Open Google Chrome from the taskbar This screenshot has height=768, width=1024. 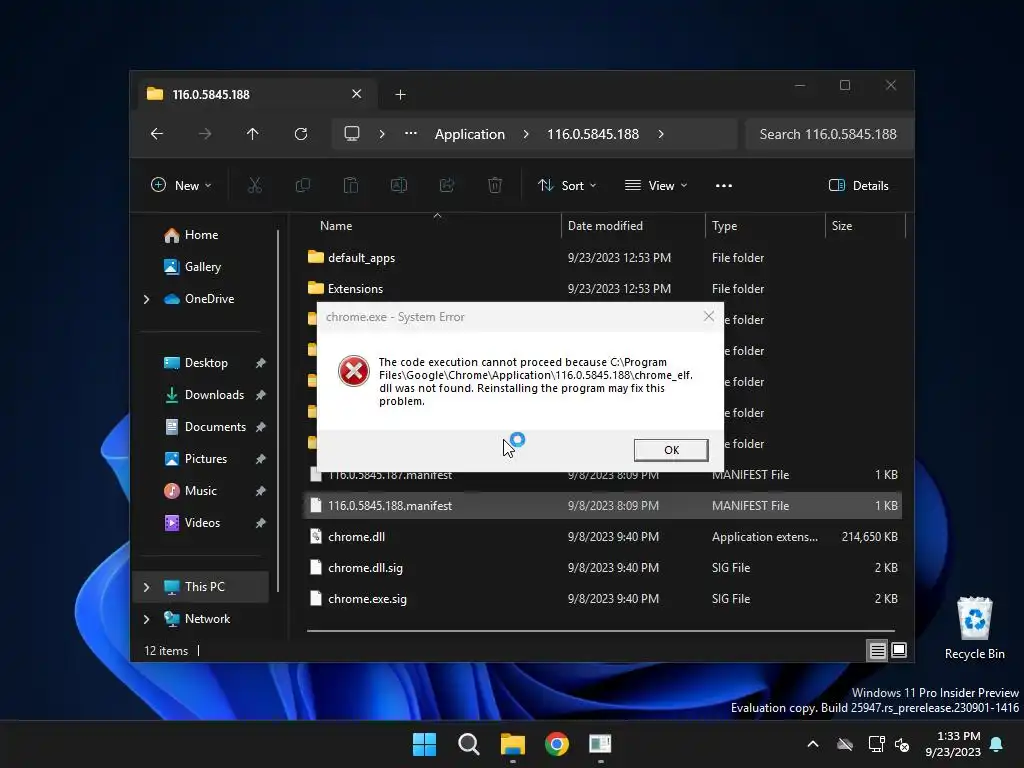(556, 744)
